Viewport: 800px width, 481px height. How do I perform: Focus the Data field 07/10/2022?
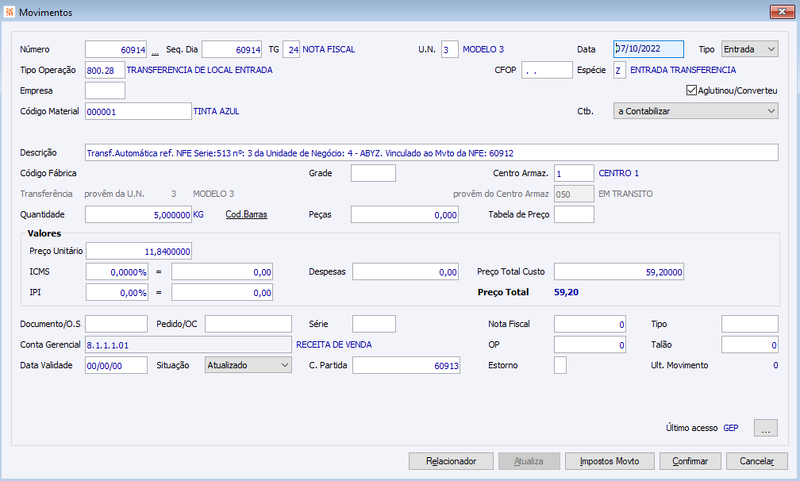[648, 49]
